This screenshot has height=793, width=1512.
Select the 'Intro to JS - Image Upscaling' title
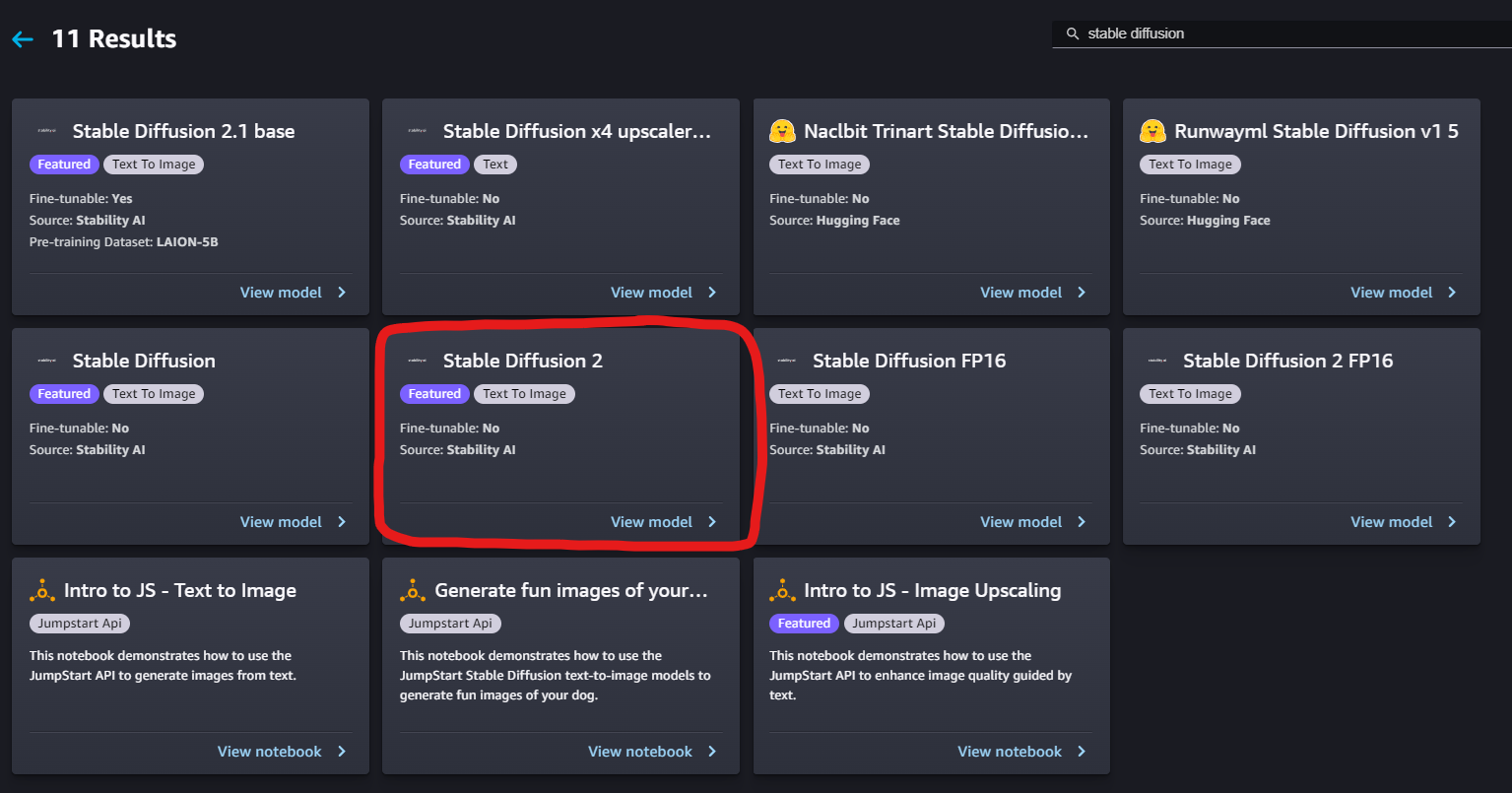click(x=933, y=590)
